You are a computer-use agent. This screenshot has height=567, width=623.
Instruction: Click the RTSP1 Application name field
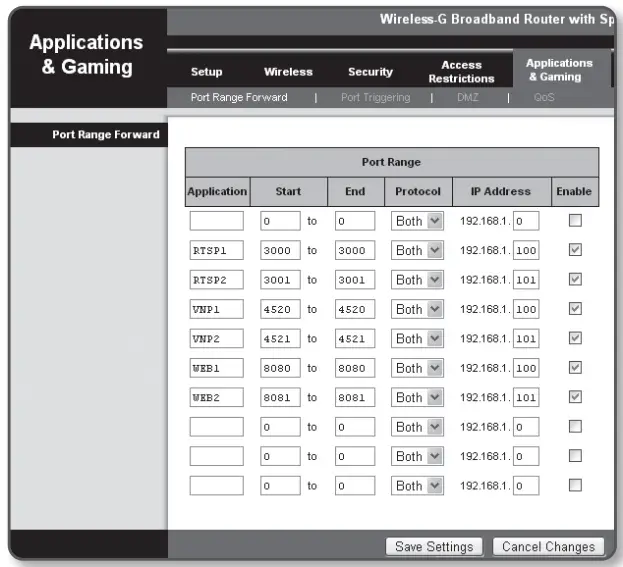pos(216,250)
